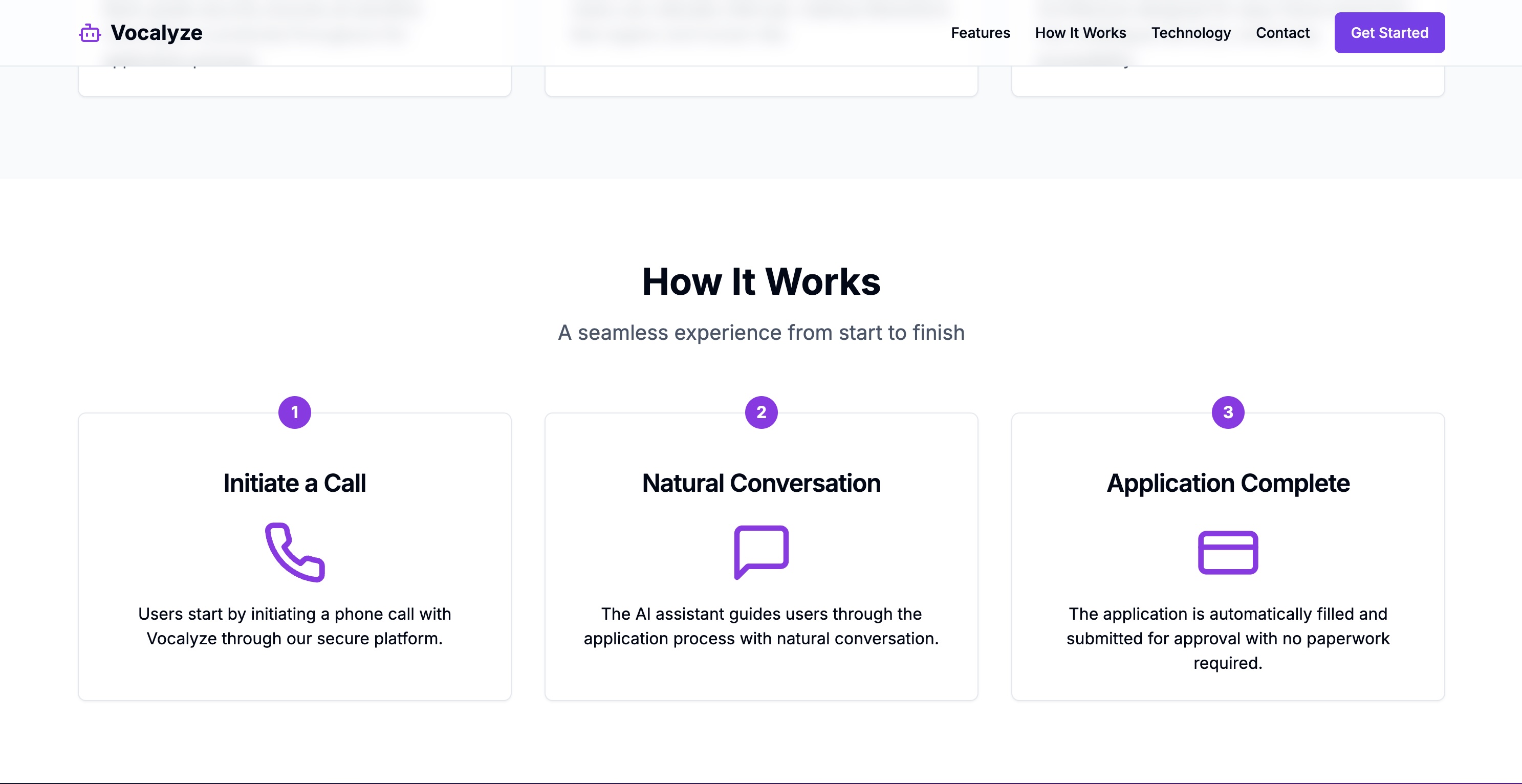1522x784 pixels.
Task: Click the Vocalyze robot logo icon
Action: 90,33
